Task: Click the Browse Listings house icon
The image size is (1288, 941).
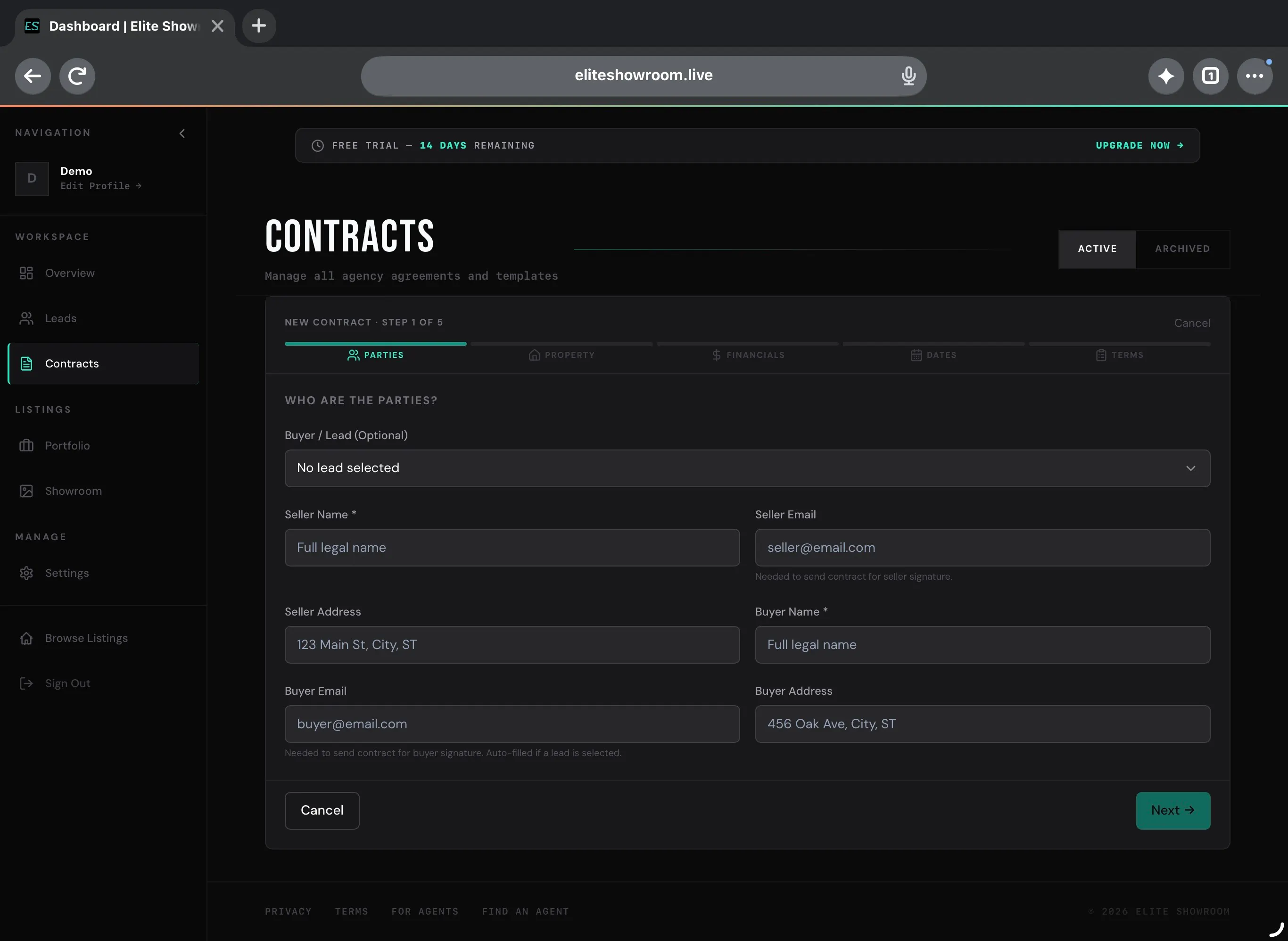Action: pyautogui.click(x=26, y=638)
